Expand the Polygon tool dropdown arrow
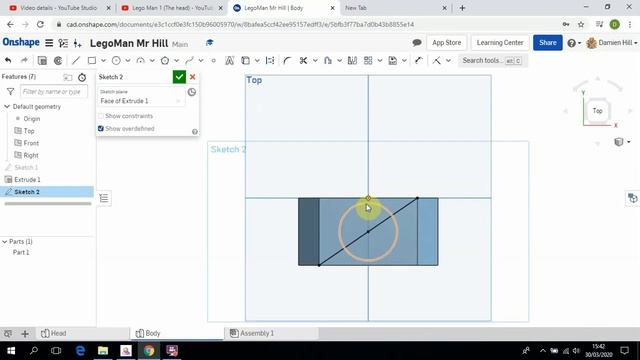Viewport: 640px width, 360px height. (176, 60)
